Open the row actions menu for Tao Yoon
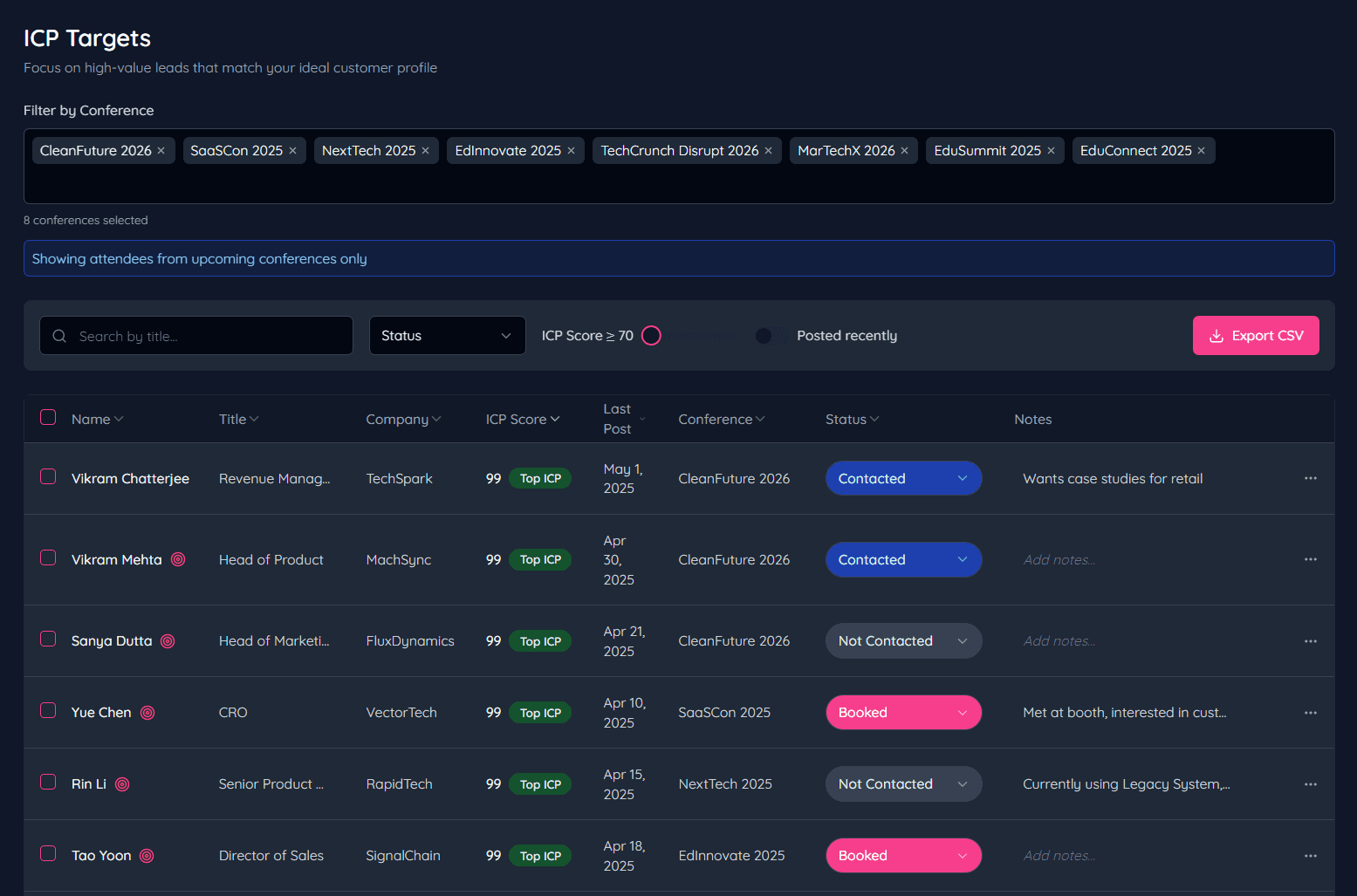 (x=1310, y=856)
